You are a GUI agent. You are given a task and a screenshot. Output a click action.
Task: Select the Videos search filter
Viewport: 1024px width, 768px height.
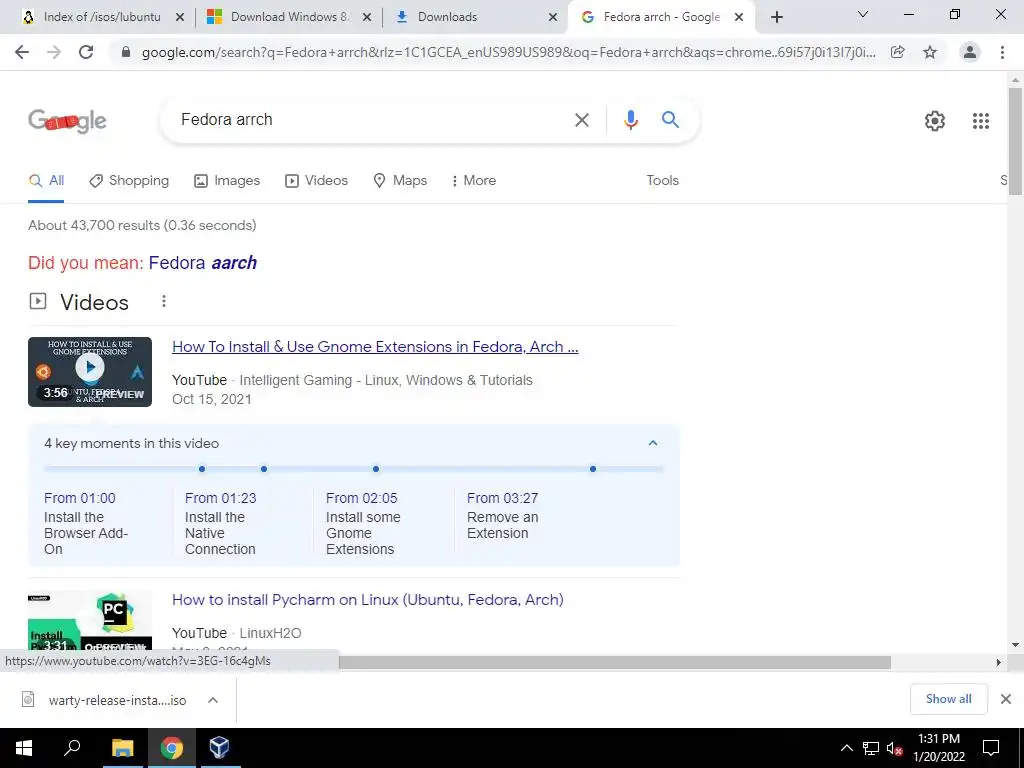tap(317, 181)
